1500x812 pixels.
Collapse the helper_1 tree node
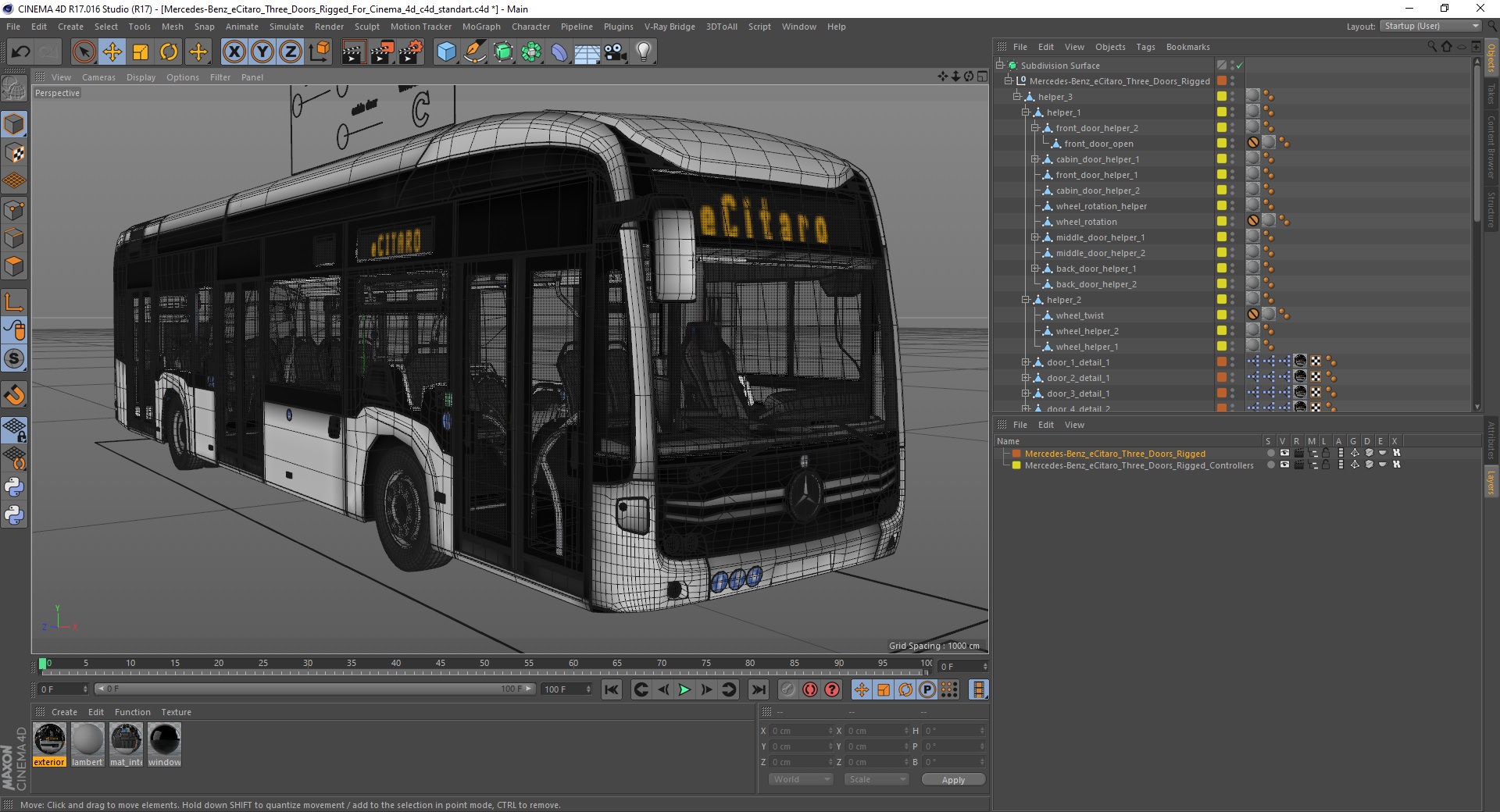[1026, 112]
